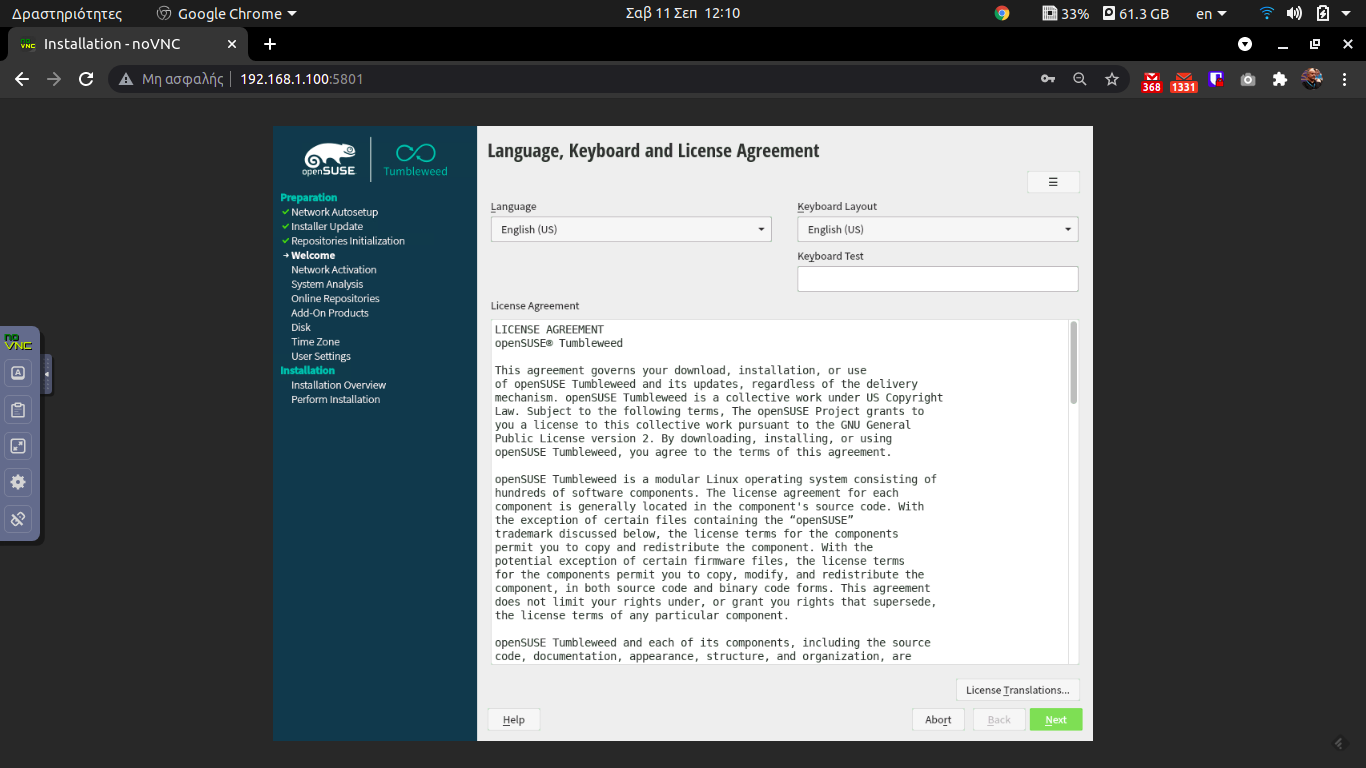Click the User Settings step
This screenshot has height=768, width=1366.
click(321, 357)
